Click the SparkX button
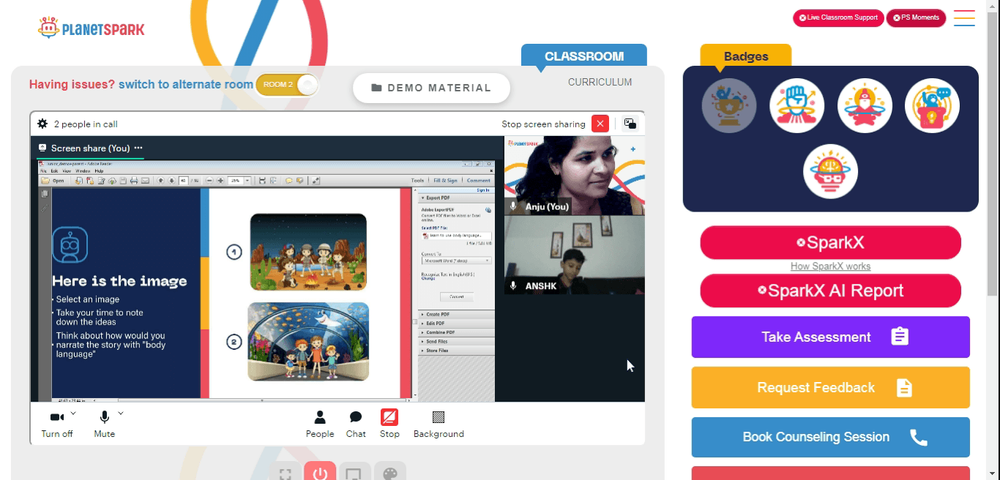 coord(830,242)
